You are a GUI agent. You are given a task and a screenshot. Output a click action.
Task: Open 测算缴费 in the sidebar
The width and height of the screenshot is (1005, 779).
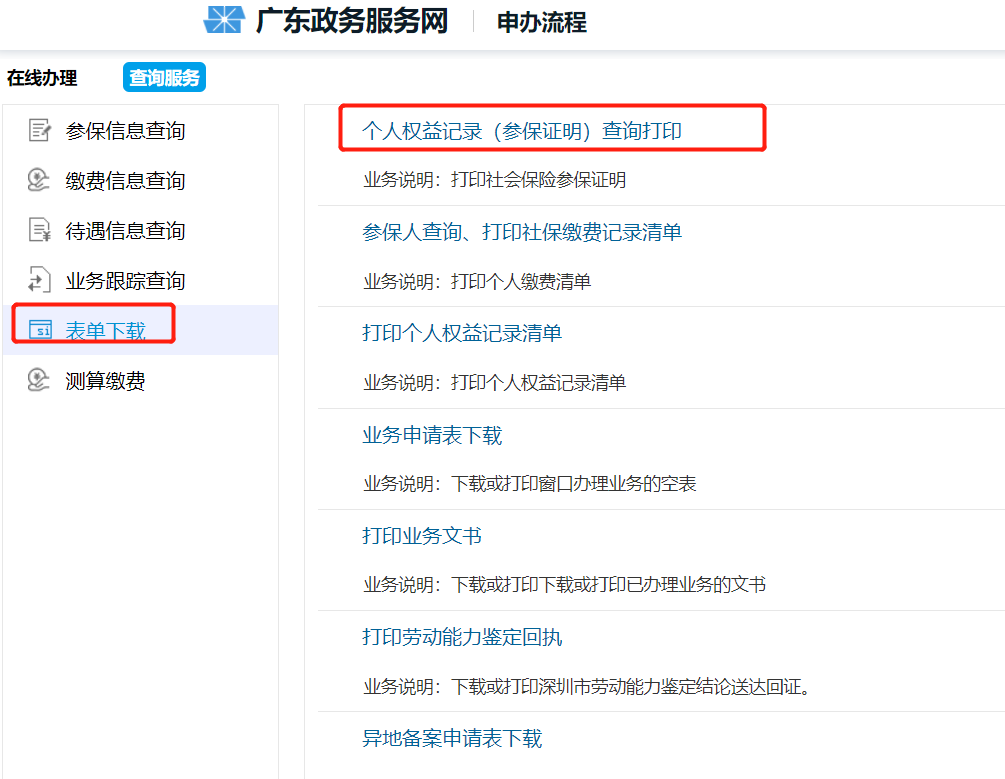(106, 380)
